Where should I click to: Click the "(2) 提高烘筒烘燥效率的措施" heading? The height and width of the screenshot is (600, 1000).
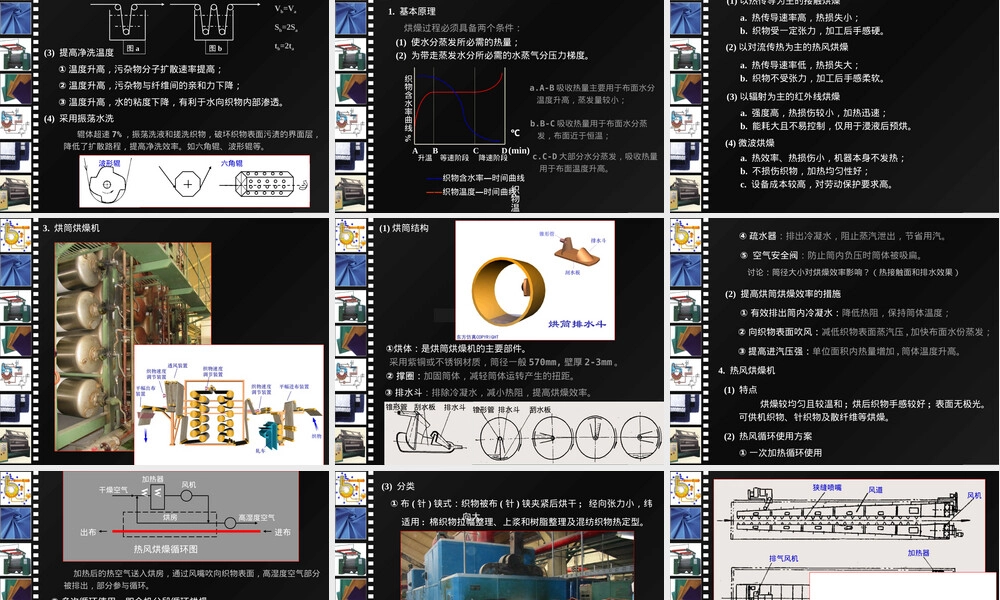[x=783, y=294]
